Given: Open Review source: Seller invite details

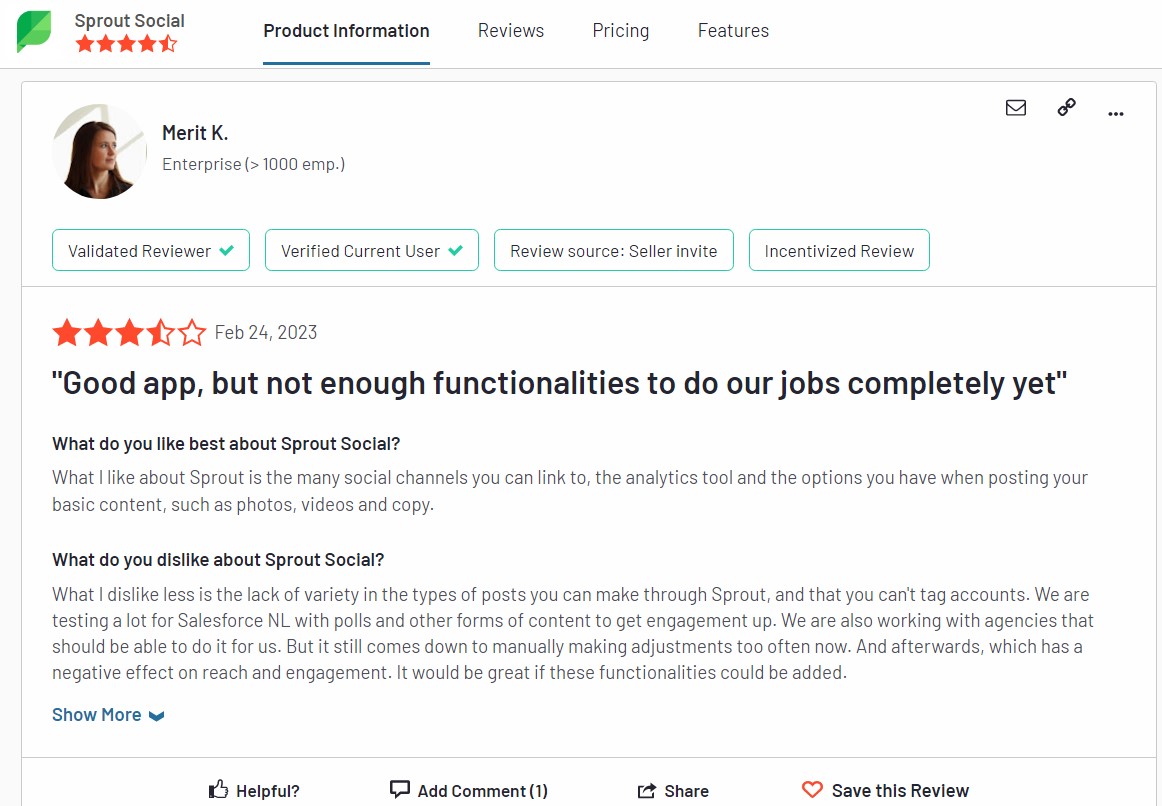Looking at the screenshot, I should click(x=613, y=250).
